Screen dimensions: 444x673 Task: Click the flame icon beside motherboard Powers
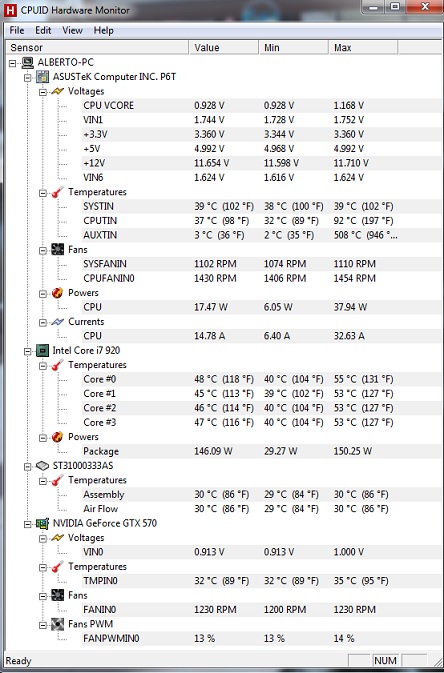(x=58, y=293)
